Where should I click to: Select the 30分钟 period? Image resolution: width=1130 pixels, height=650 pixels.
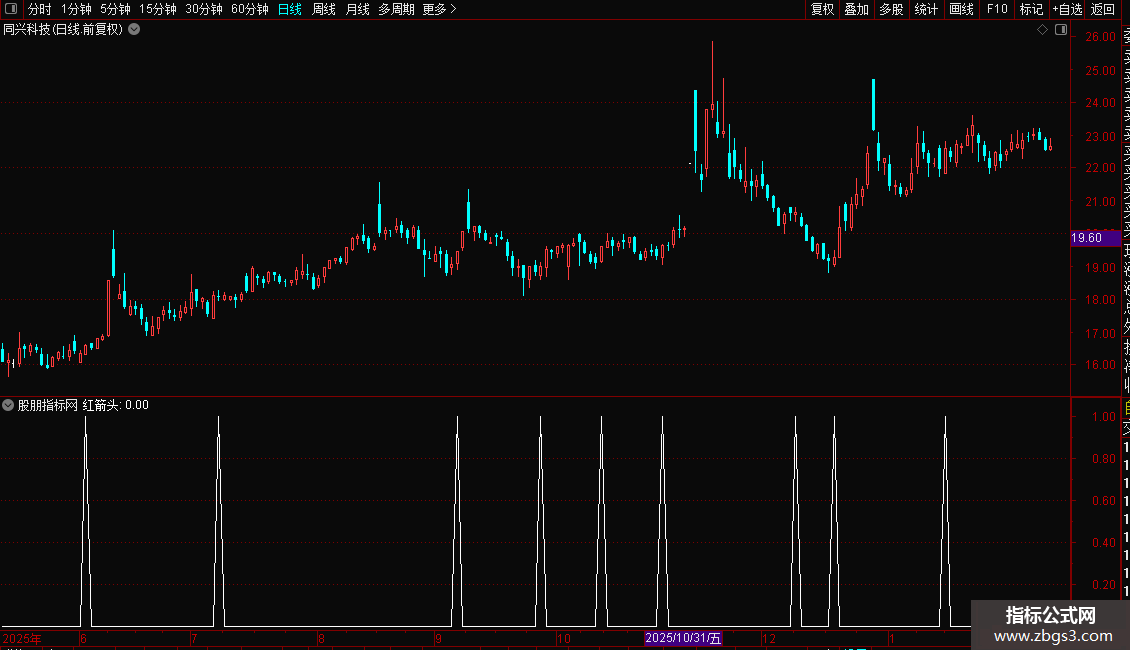pyautogui.click(x=204, y=9)
